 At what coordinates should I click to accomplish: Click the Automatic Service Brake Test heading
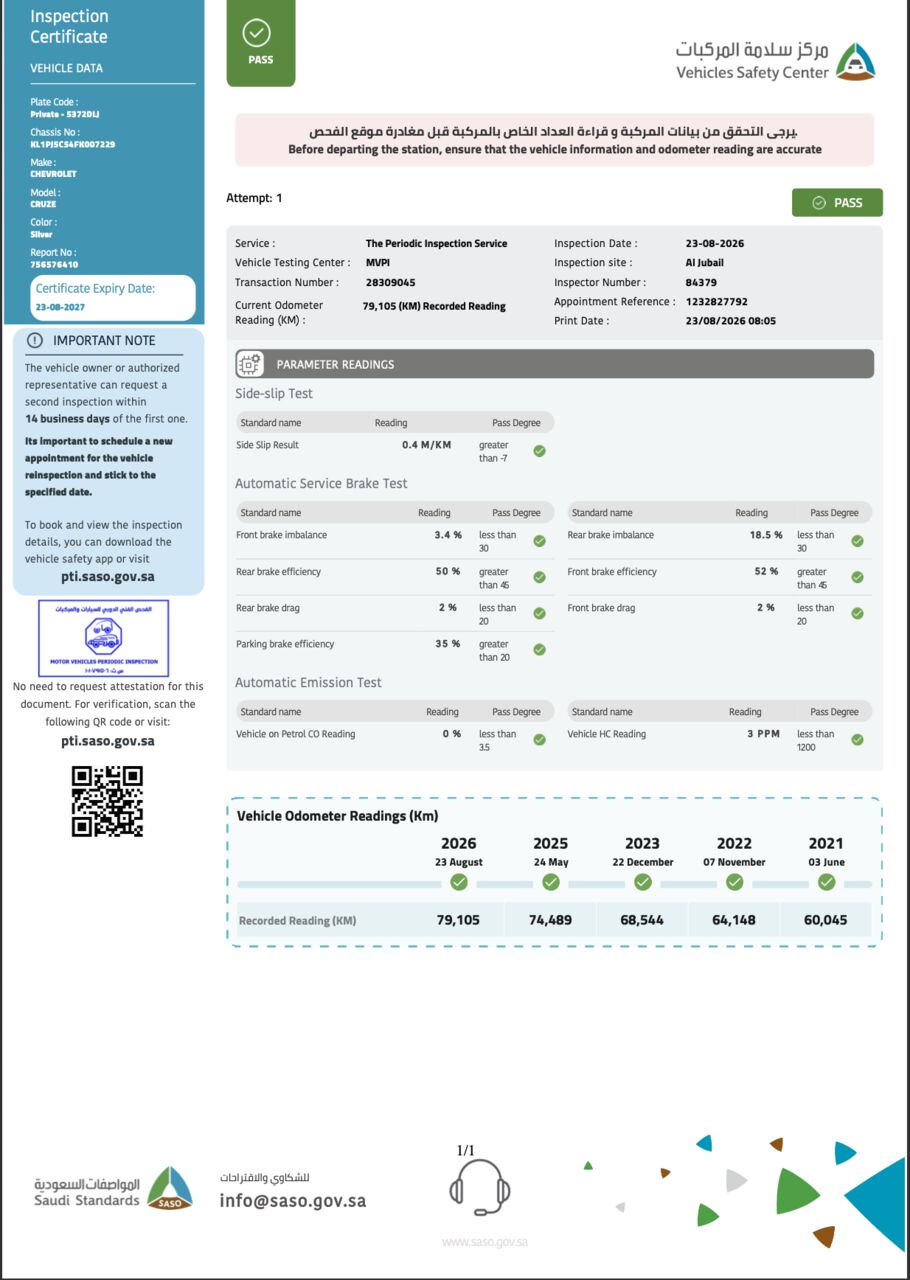[x=321, y=483]
